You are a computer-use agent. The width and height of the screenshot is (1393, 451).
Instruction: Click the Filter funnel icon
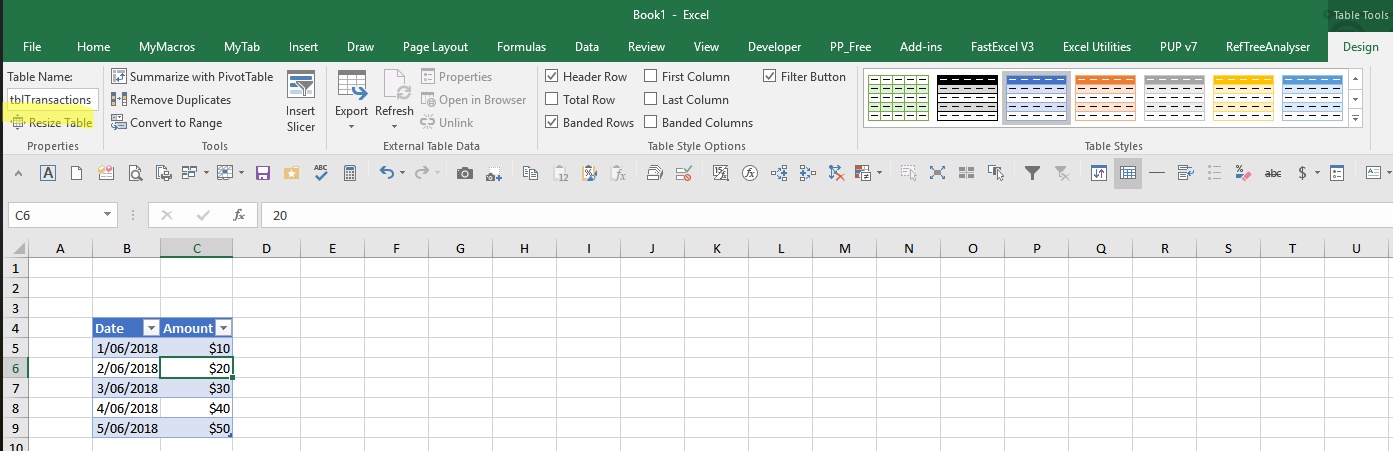1033,173
